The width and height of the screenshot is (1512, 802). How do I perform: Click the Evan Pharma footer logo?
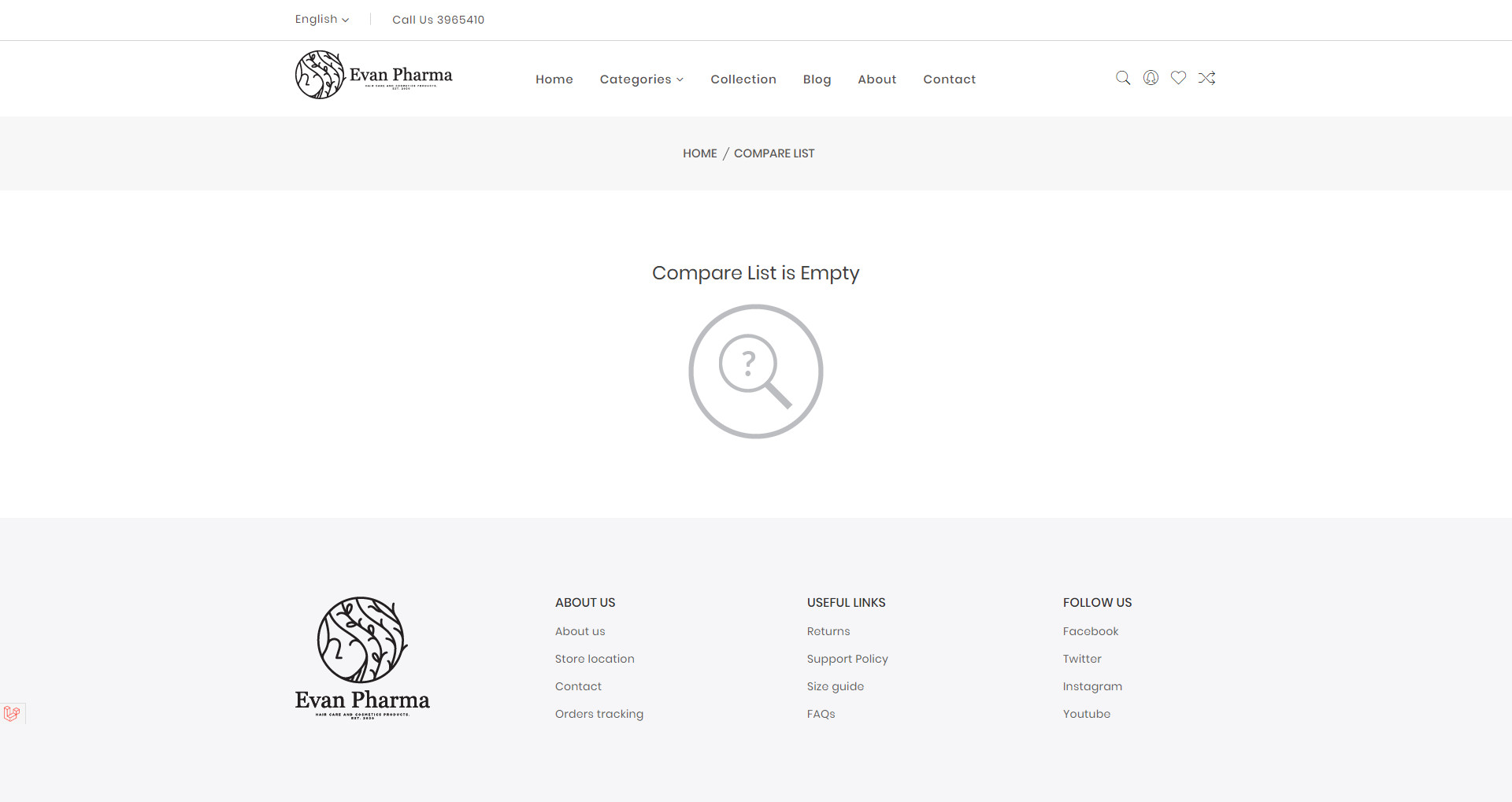(362, 658)
